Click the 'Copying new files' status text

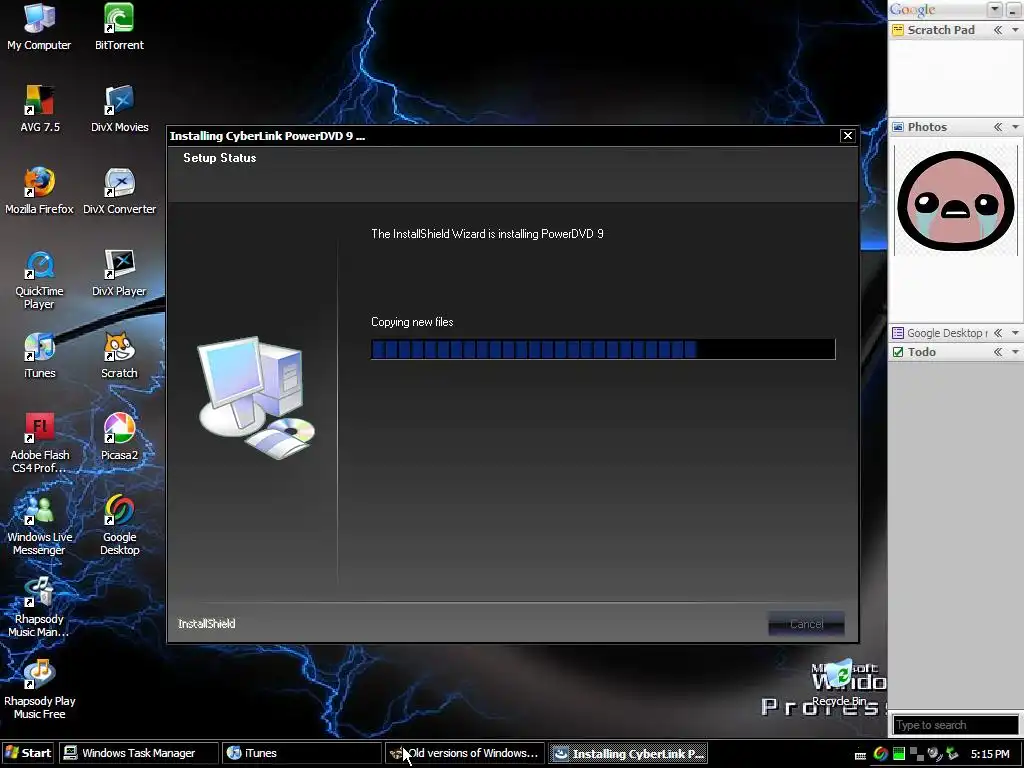pyautogui.click(x=412, y=322)
